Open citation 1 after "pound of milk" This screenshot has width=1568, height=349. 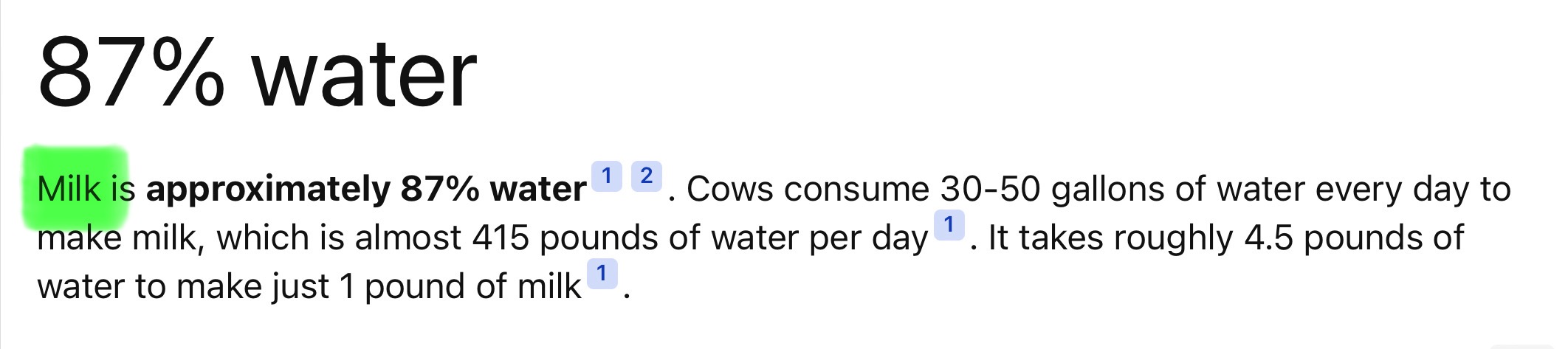tap(602, 274)
